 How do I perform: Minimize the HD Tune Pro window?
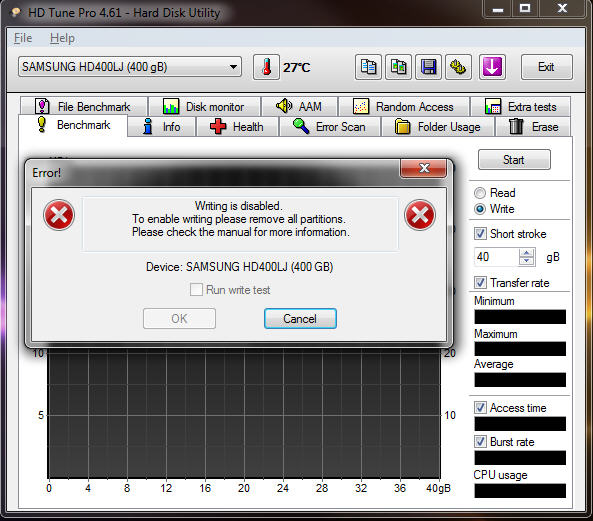[498, 8]
